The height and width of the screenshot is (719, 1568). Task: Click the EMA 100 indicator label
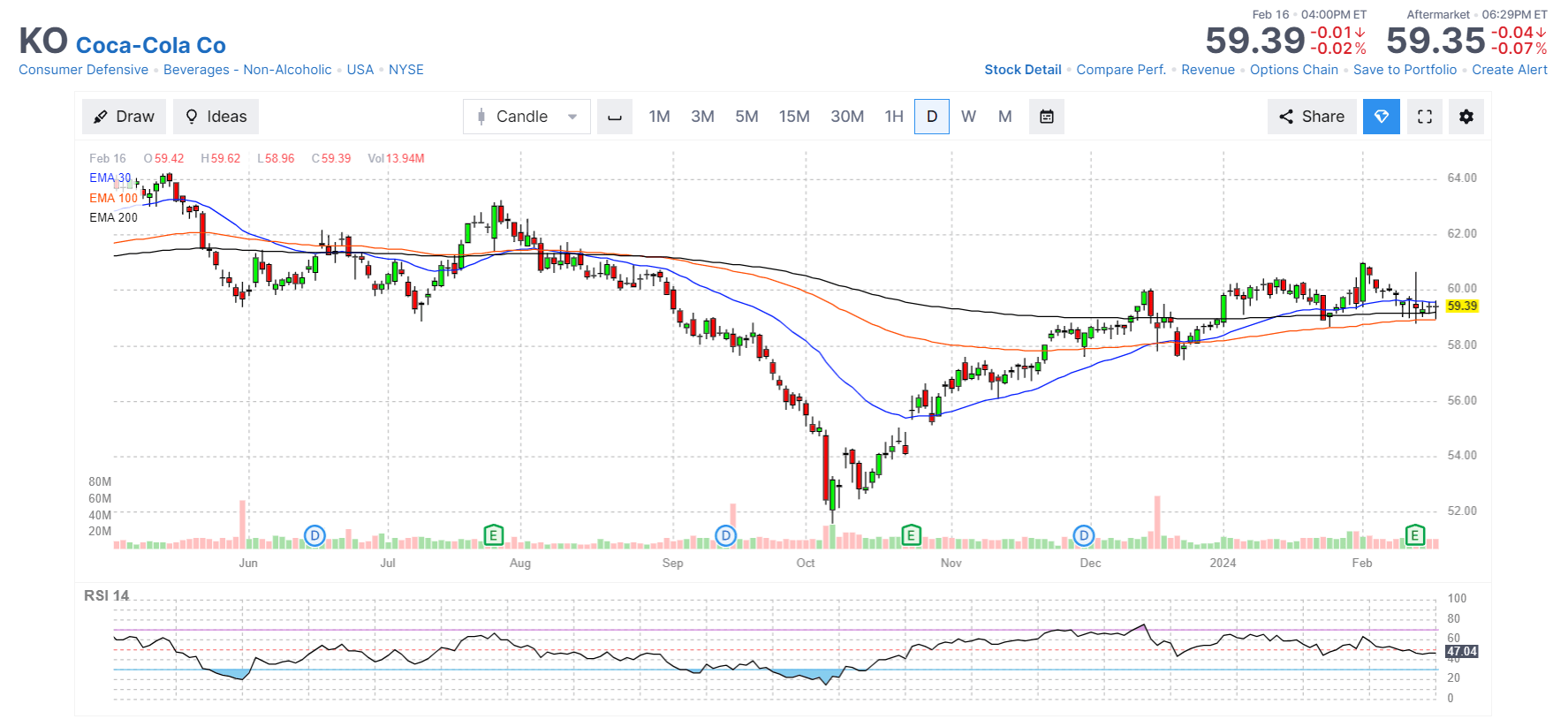pos(113,198)
